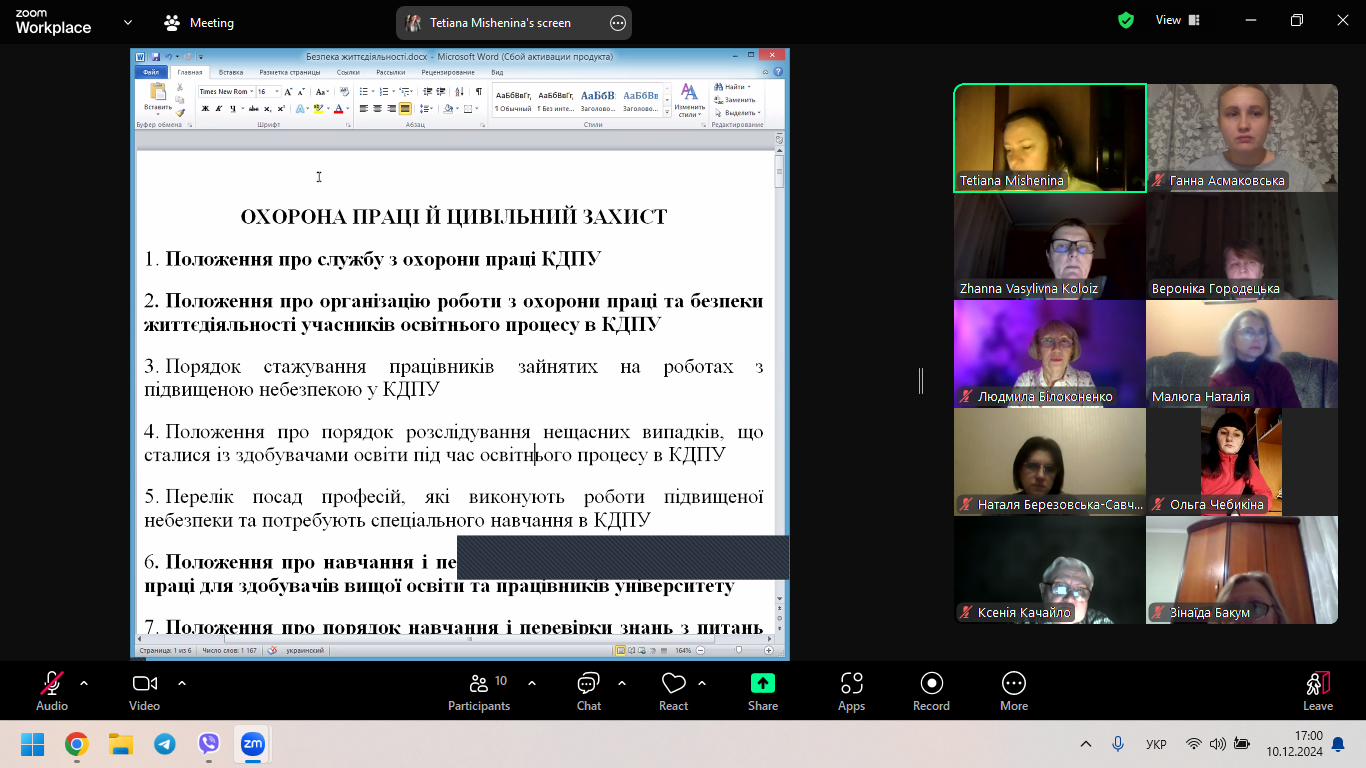Click the text highlight color button
The height and width of the screenshot is (768, 1366).
click(318, 108)
